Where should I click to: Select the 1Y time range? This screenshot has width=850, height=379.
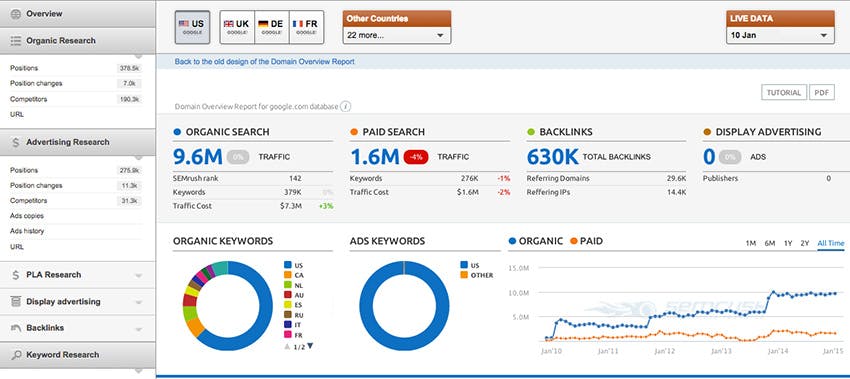[x=788, y=243]
